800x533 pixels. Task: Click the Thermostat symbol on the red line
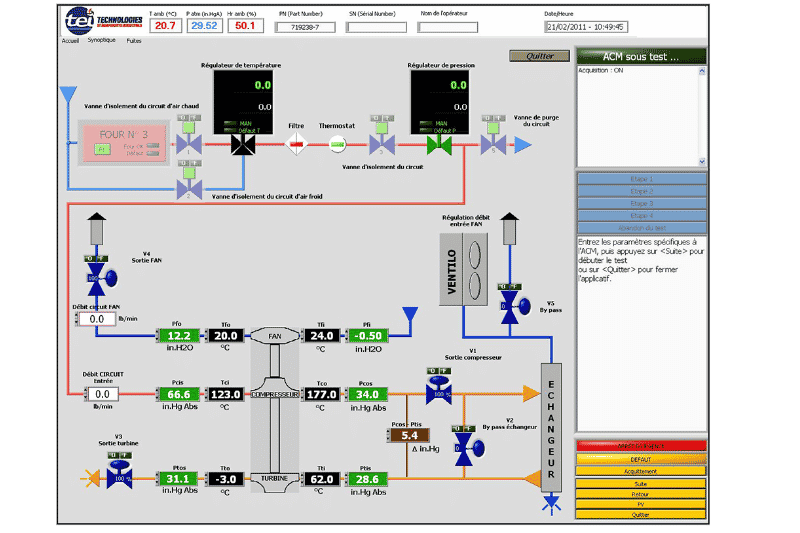[x=337, y=146]
